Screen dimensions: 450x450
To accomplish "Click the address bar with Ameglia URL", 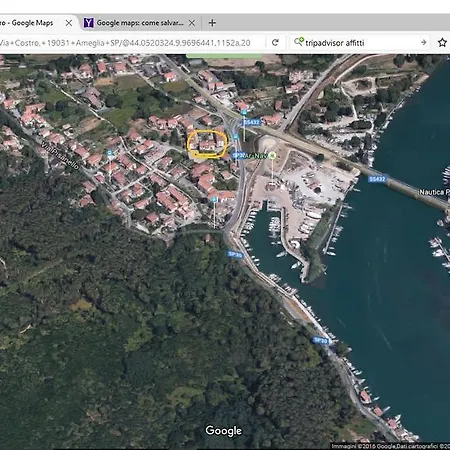I will [132, 43].
